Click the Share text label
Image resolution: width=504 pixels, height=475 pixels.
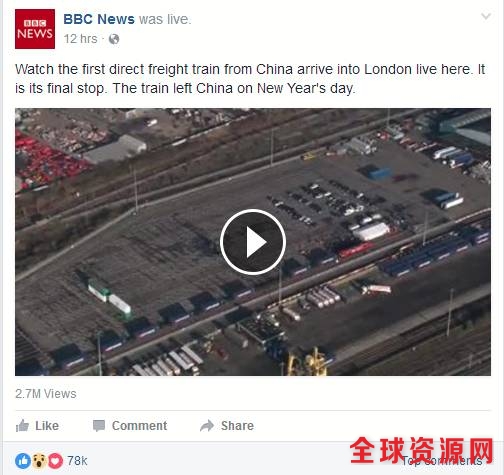(237, 426)
